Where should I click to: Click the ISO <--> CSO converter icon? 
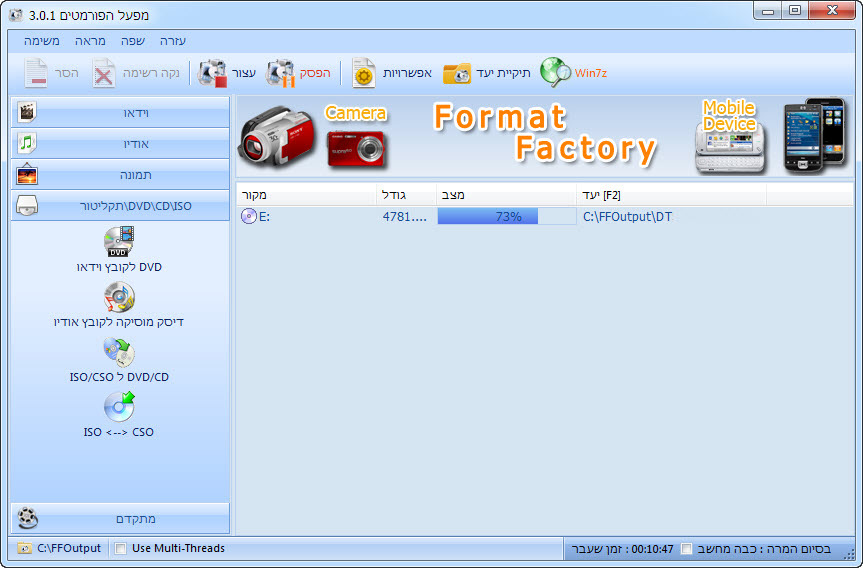pyautogui.click(x=119, y=407)
